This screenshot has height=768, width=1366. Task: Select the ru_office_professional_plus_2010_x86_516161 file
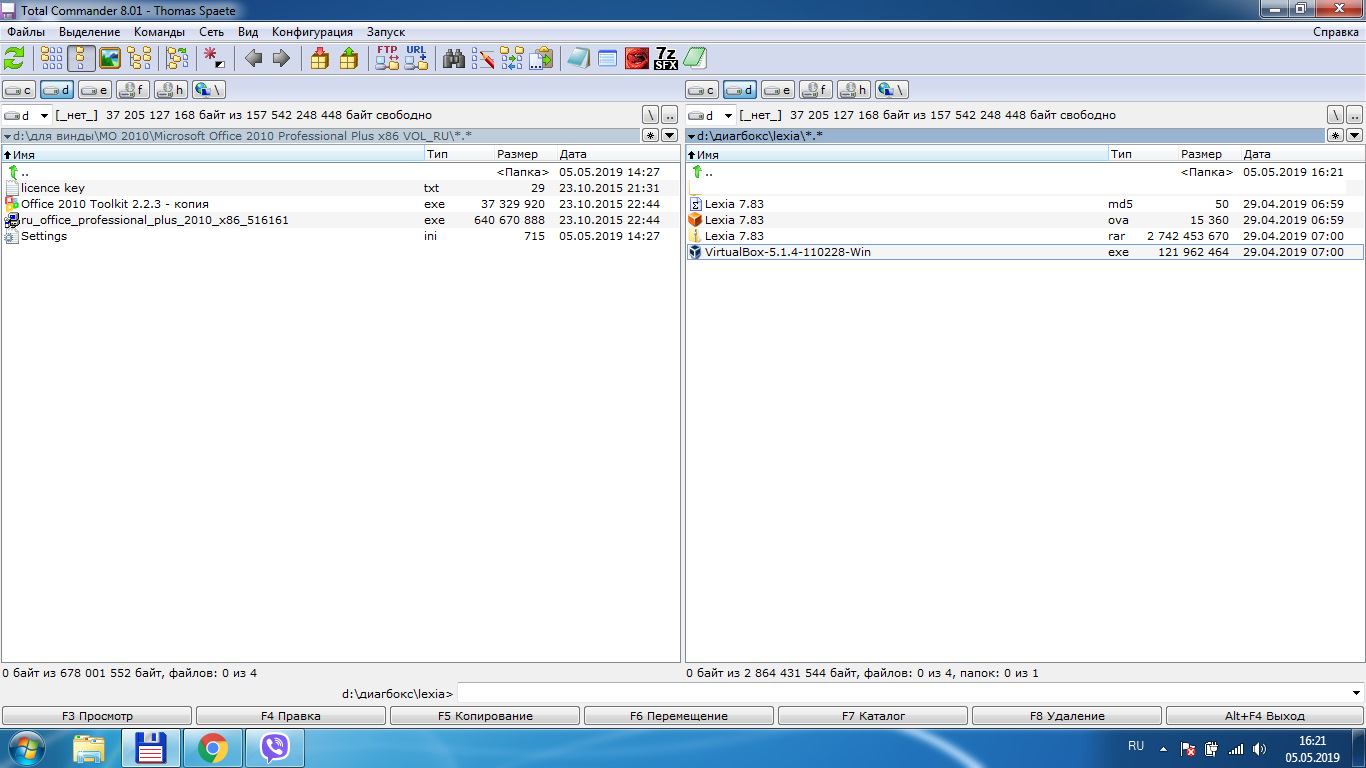coord(340,220)
